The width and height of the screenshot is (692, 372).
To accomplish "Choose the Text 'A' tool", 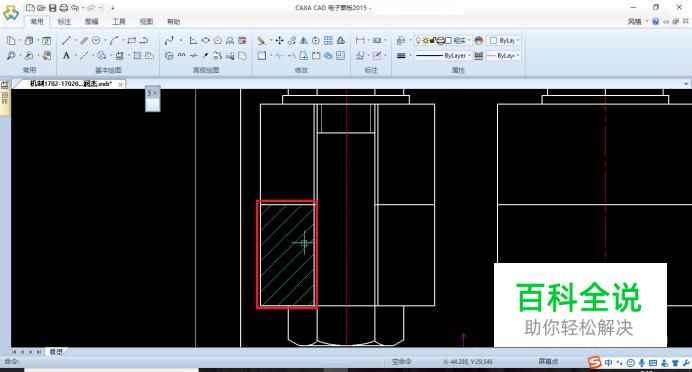I will [66, 56].
